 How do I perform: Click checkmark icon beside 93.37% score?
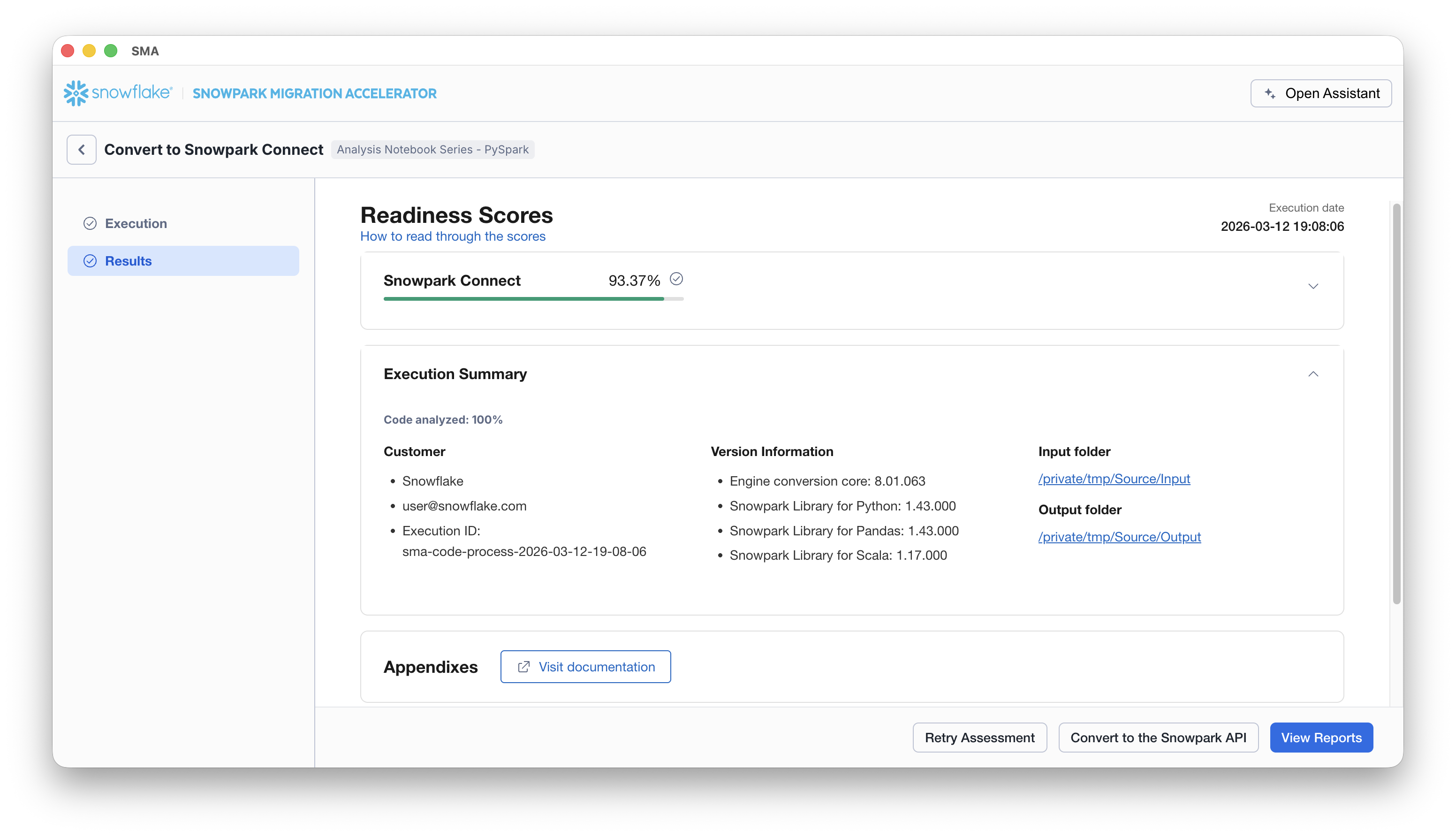[676, 279]
